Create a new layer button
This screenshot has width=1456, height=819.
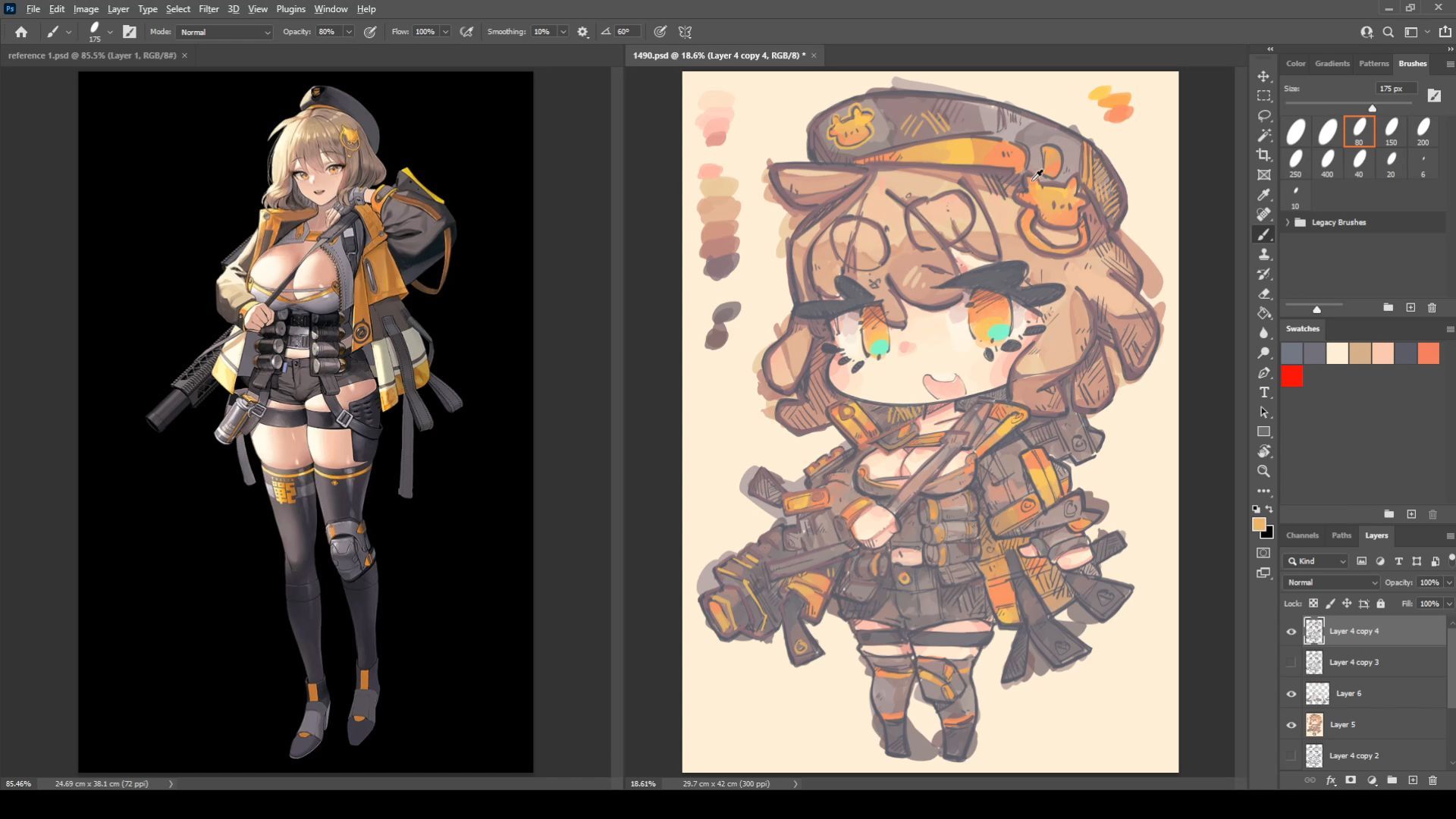click(x=1412, y=780)
